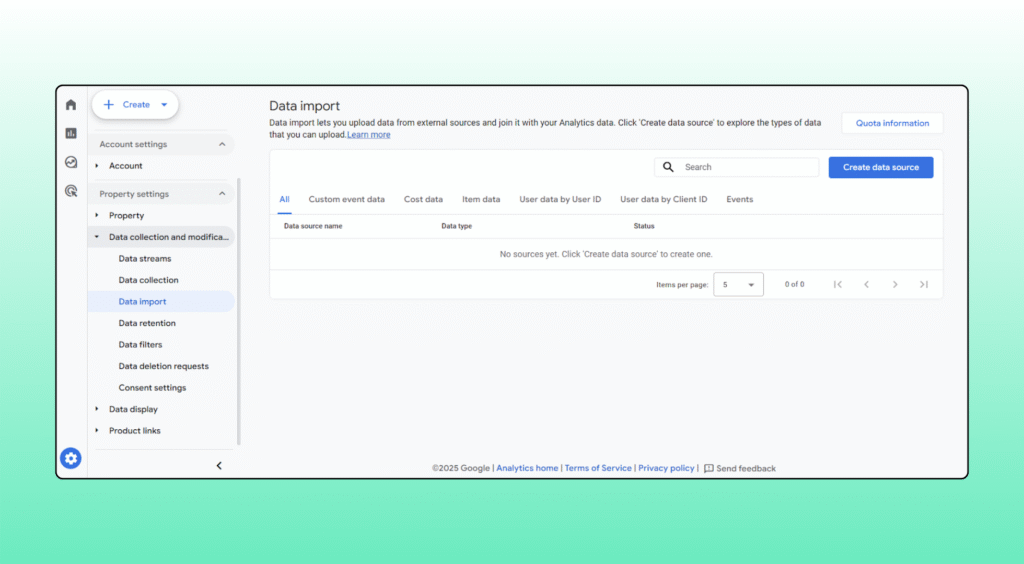Screen dimensions: 1024x564
Task: Click the Quota information button
Action: tap(892, 123)
